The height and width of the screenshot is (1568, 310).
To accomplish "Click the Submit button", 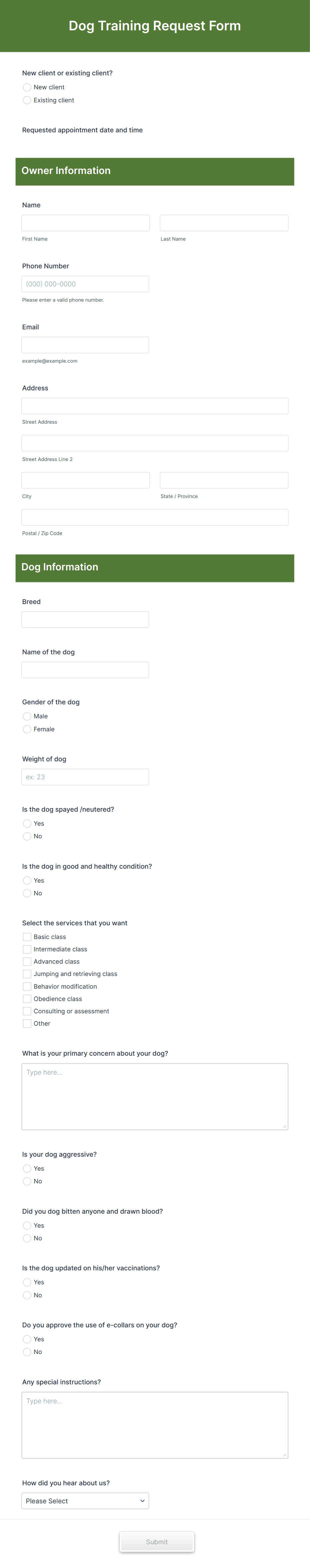I will 157,1542.
